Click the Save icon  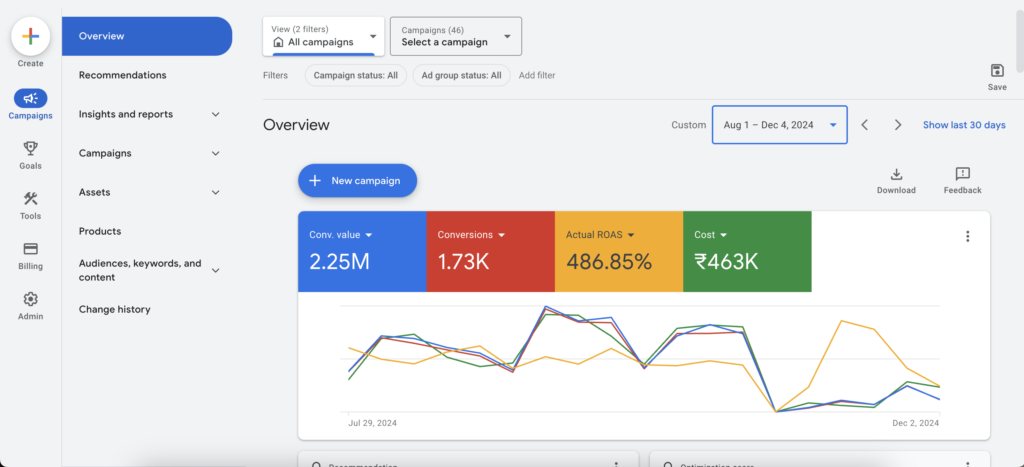point(996,71)
